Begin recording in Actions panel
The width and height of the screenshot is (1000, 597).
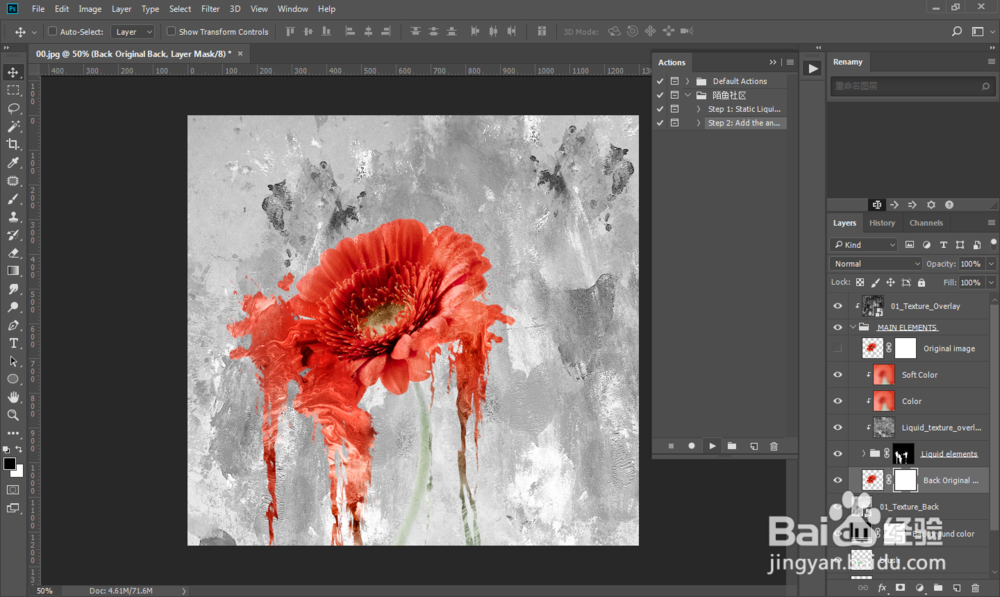(691, 446)
